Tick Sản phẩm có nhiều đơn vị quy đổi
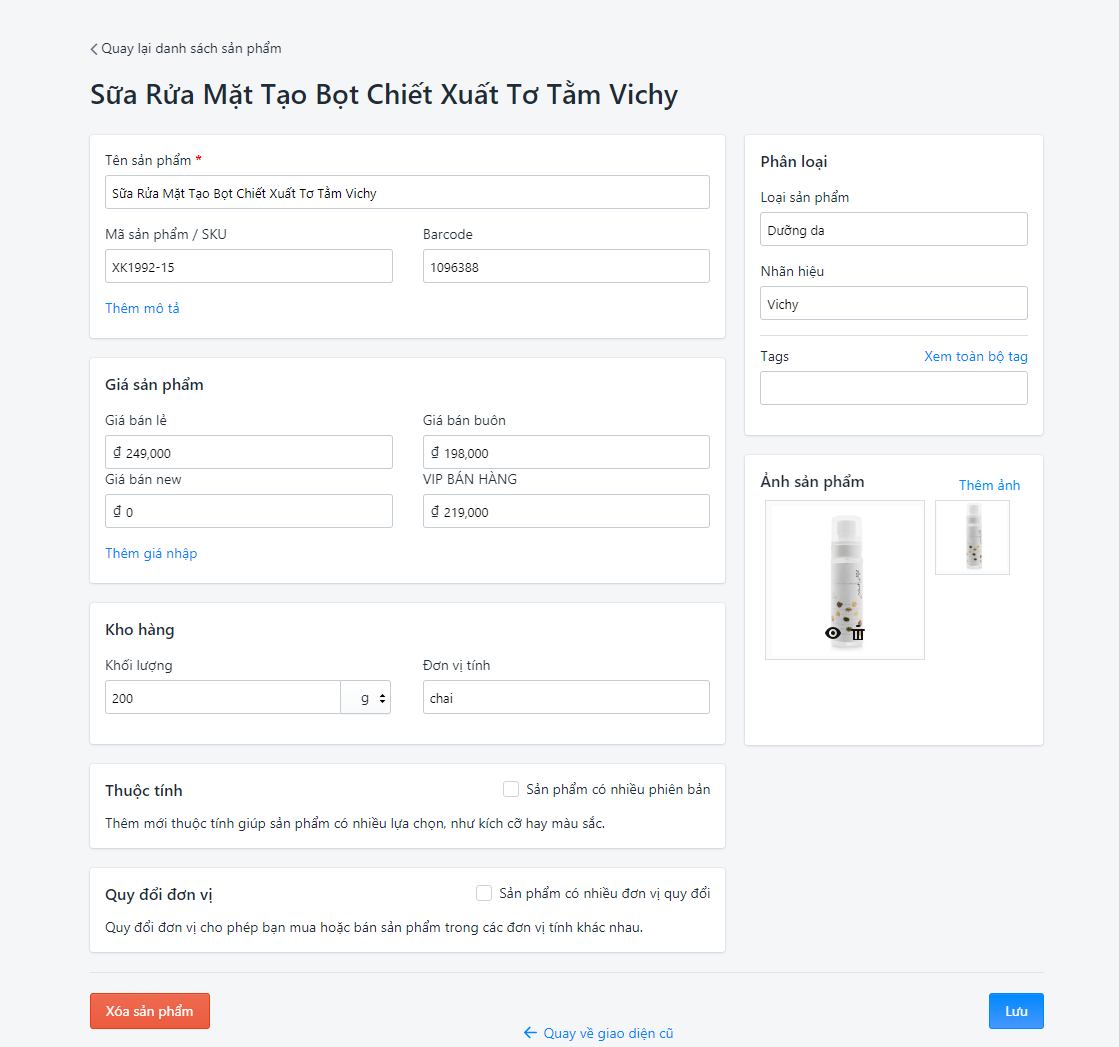This screenshot has width=1119, height=1047. point(484,893)
